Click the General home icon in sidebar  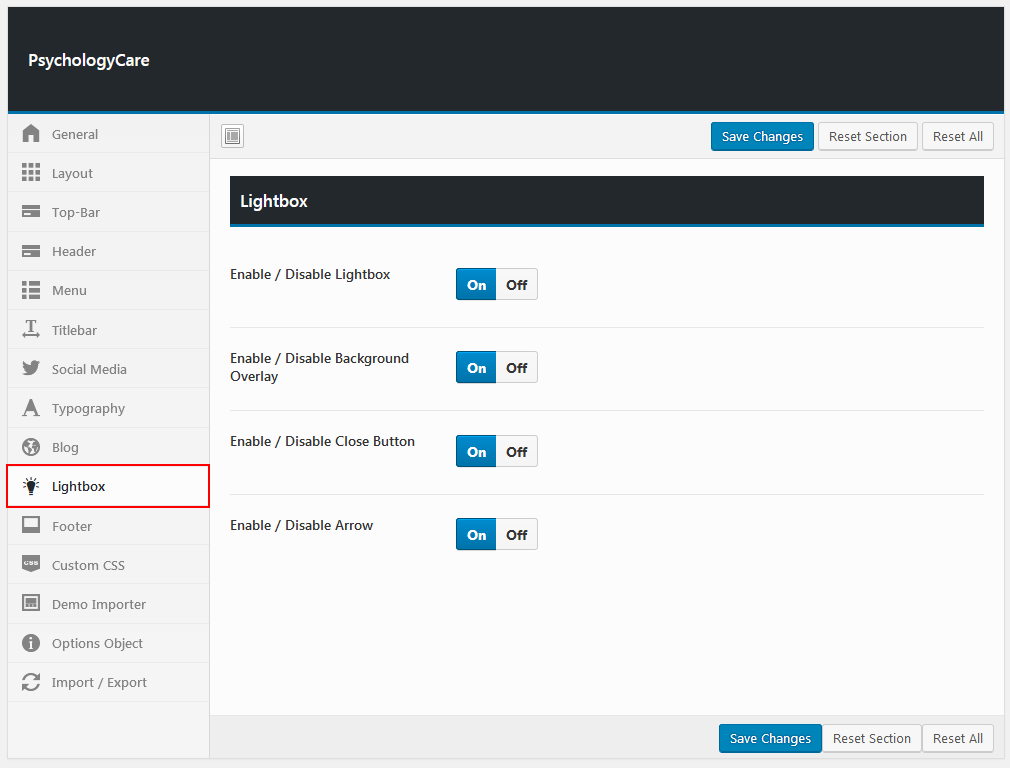coord(31,134)
